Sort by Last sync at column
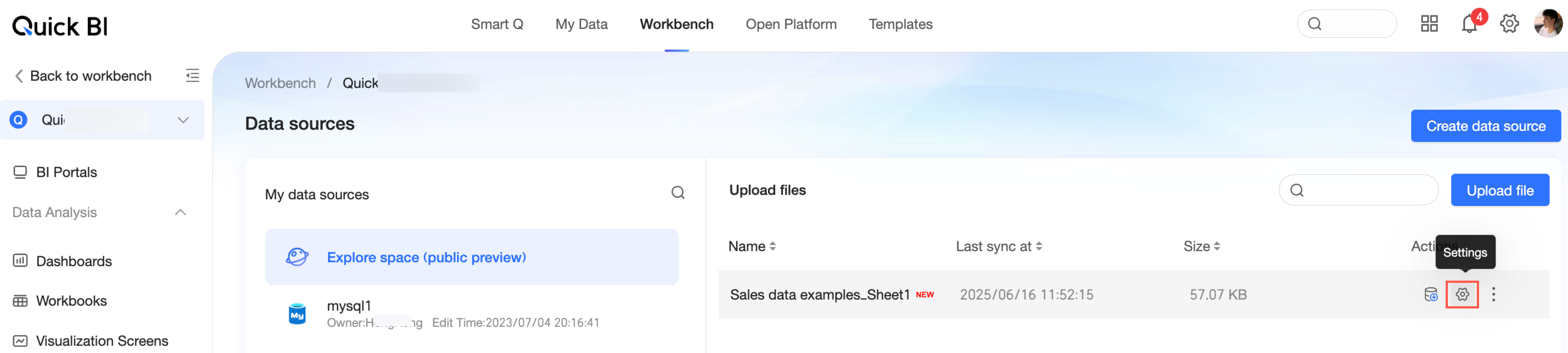1568x353 pixels. point(998,246)
